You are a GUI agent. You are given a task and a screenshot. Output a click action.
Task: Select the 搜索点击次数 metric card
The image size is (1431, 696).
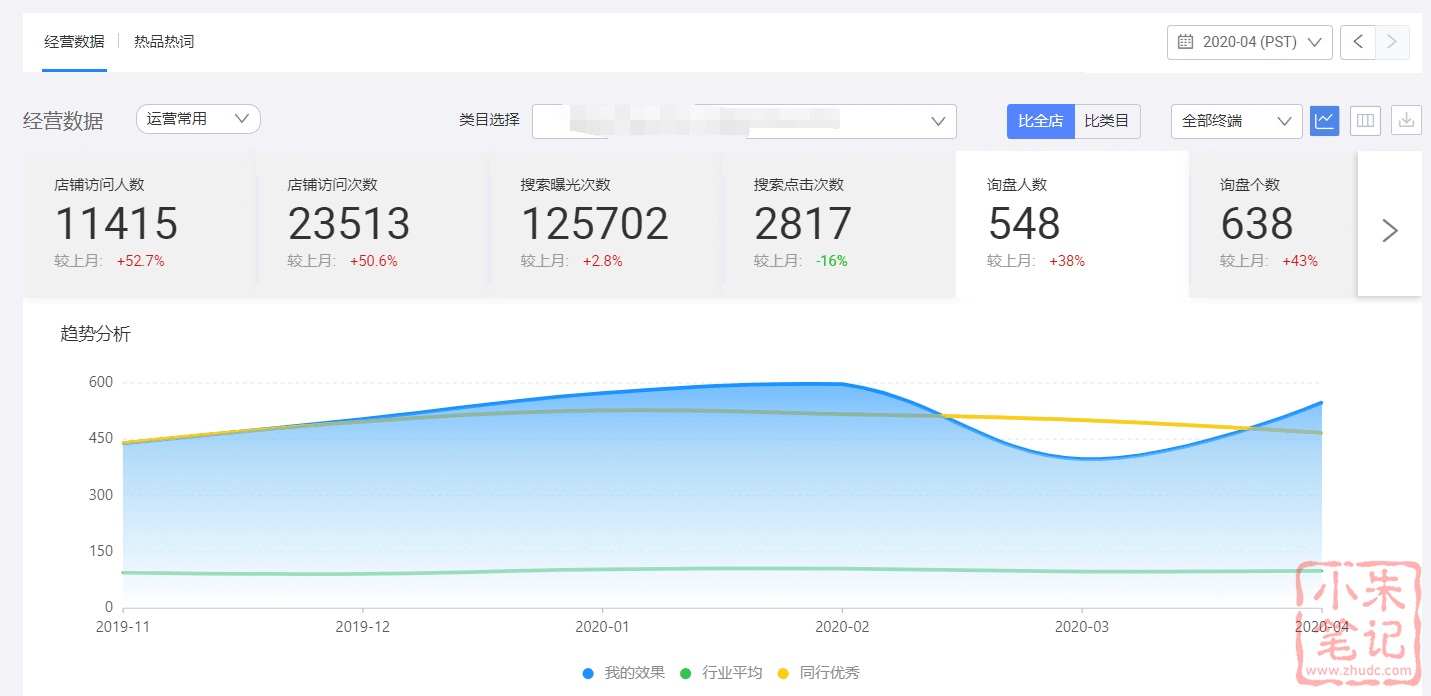coord(838,224)
